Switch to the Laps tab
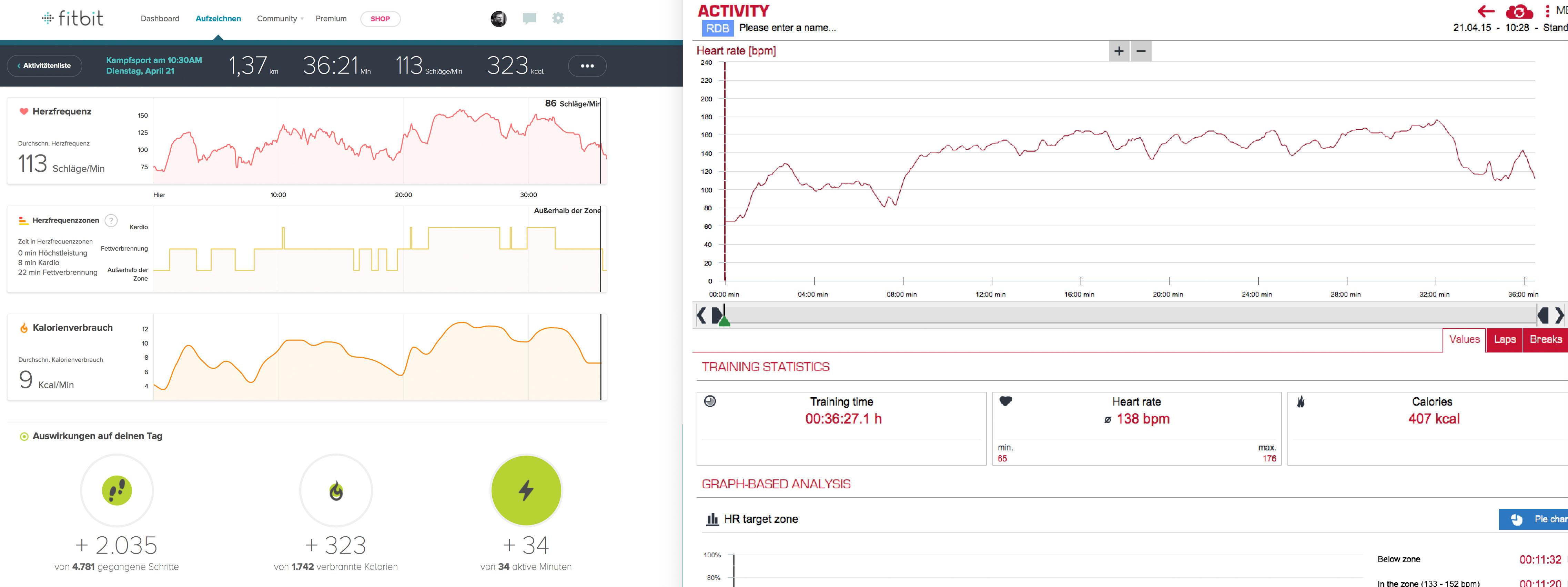 tap(1504, 340)
